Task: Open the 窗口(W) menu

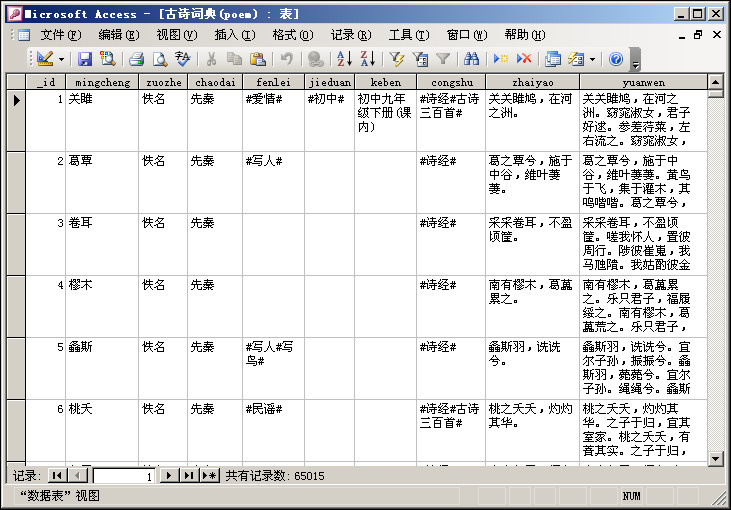Action: pos(467,35)
